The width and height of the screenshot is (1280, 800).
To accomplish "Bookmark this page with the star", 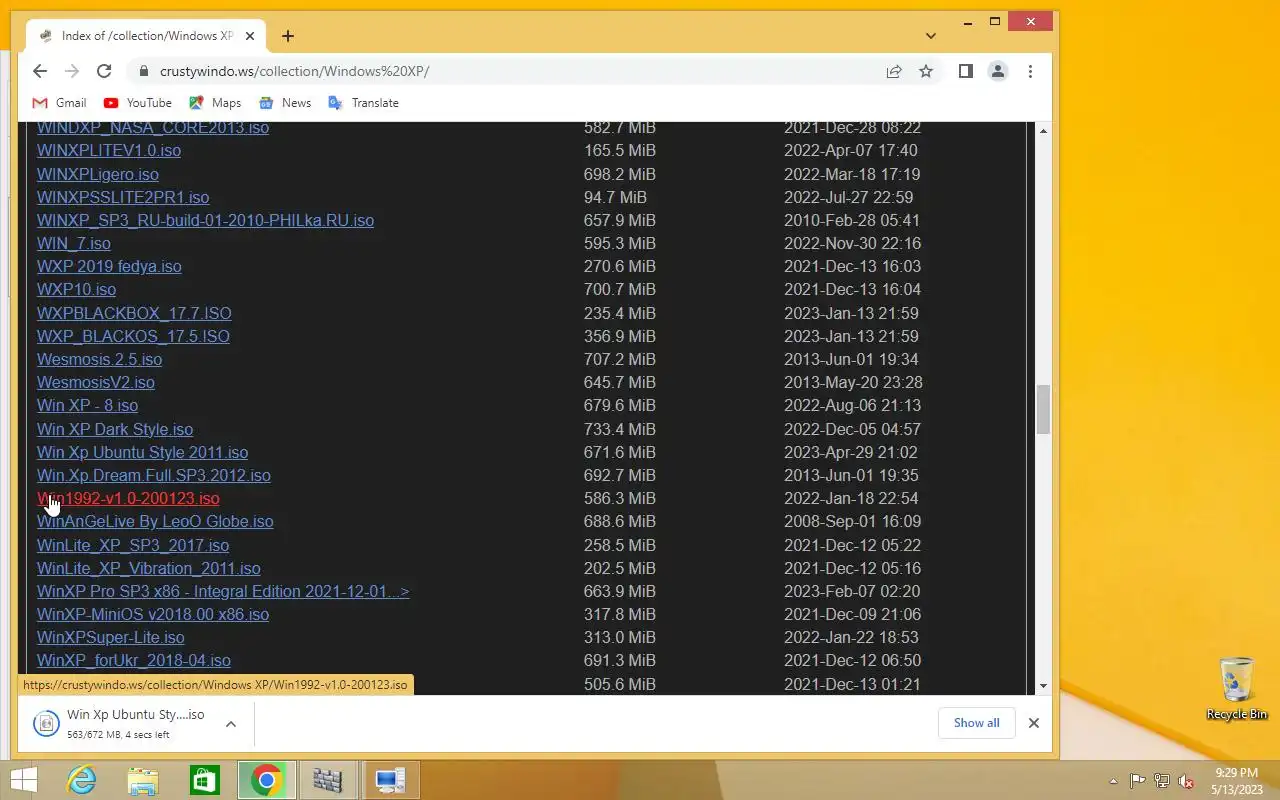I will pos(926,71).
